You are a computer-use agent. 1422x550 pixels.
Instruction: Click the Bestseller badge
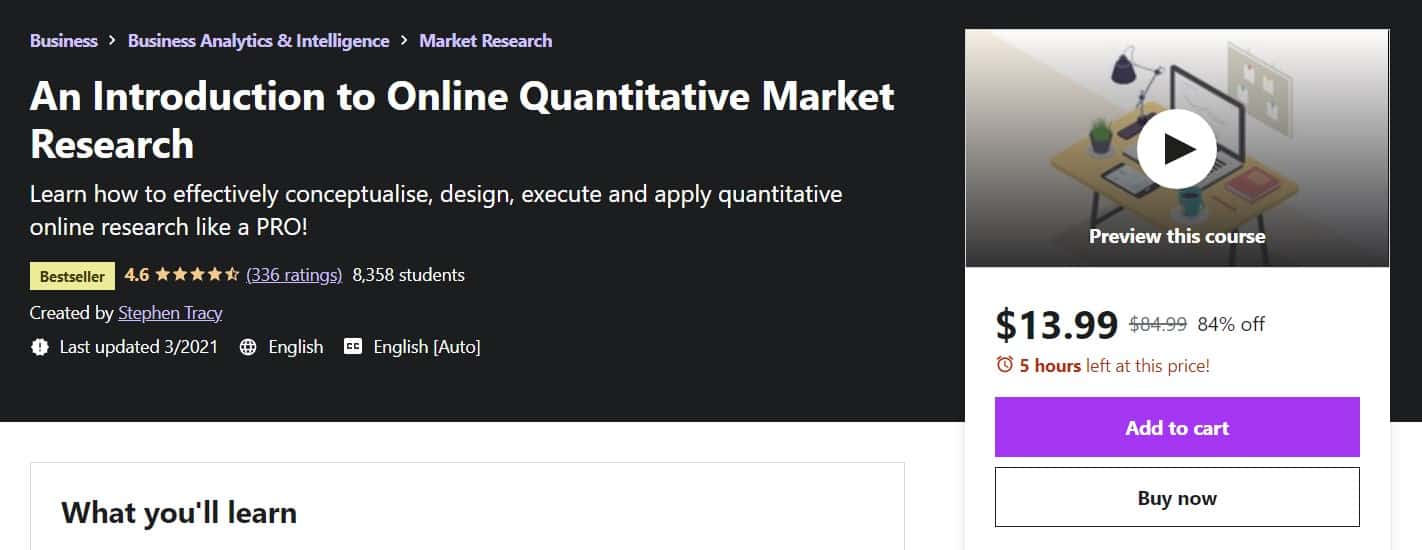73,276
